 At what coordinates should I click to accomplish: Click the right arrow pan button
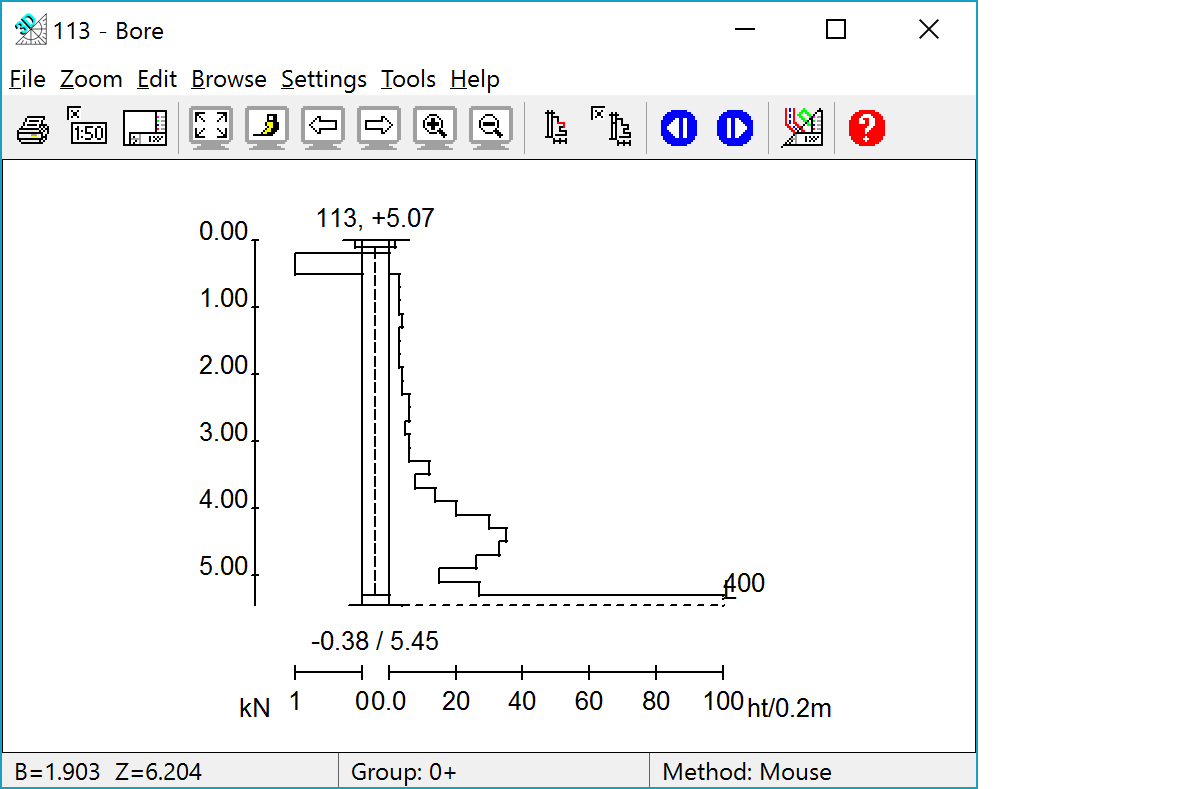pos(378,128)
